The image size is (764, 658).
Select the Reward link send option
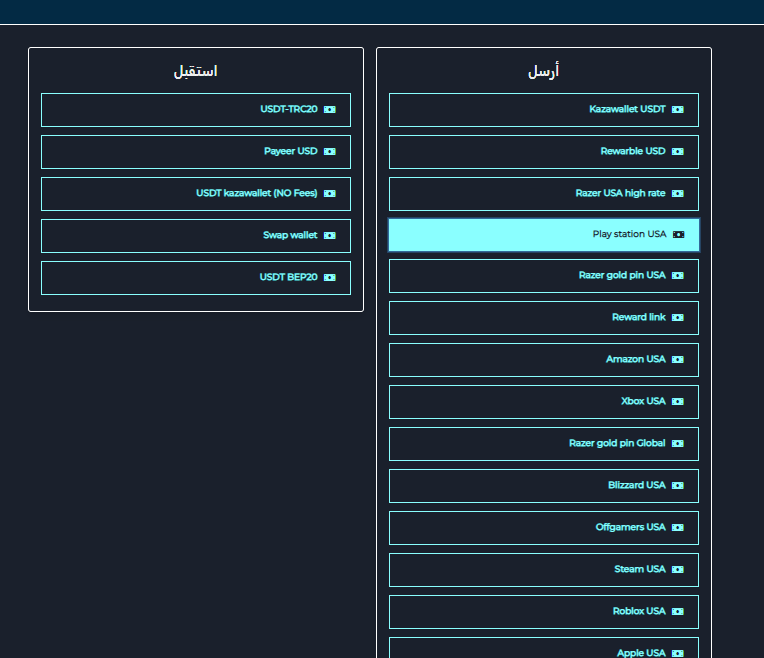[544, 318]
